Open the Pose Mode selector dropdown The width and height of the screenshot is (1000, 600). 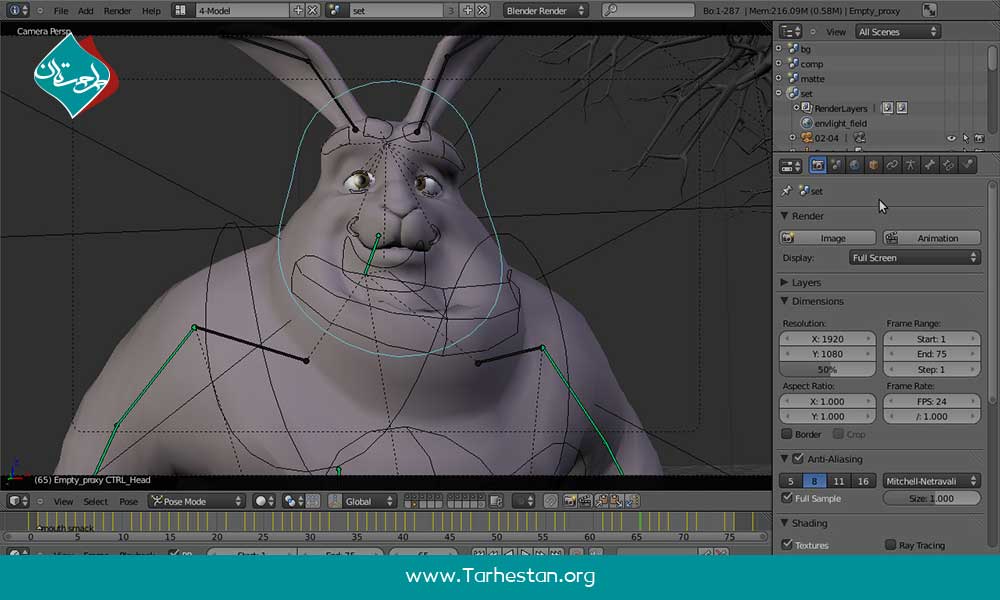coord(196,501)
